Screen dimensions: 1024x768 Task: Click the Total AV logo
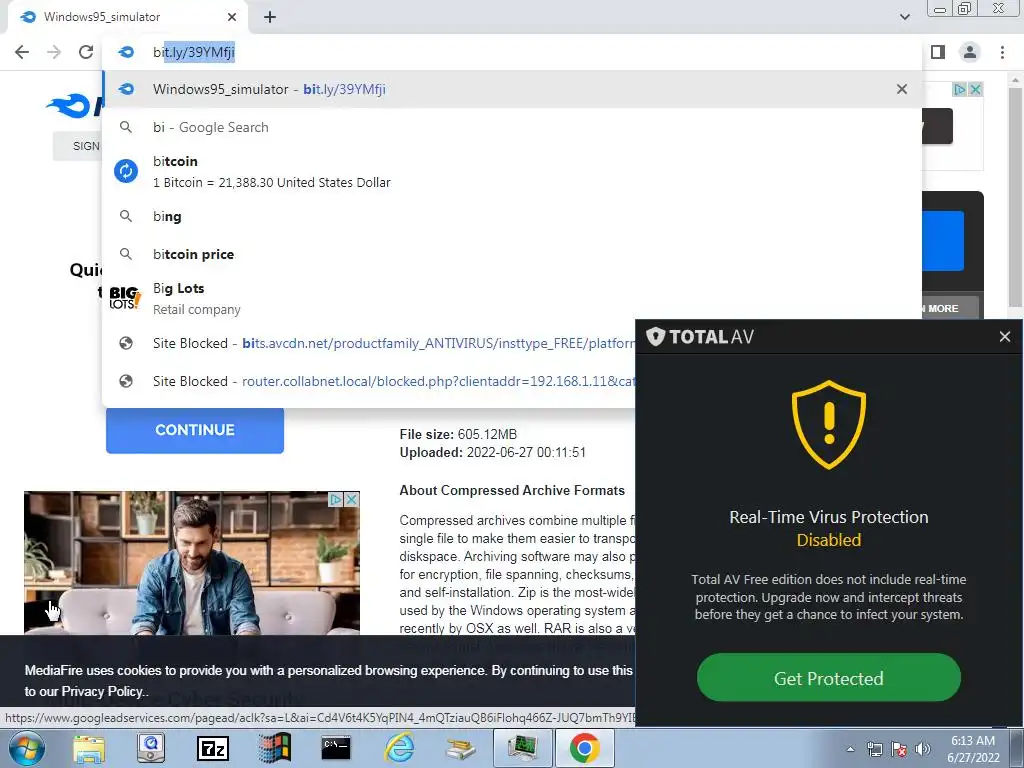point(700,337)
